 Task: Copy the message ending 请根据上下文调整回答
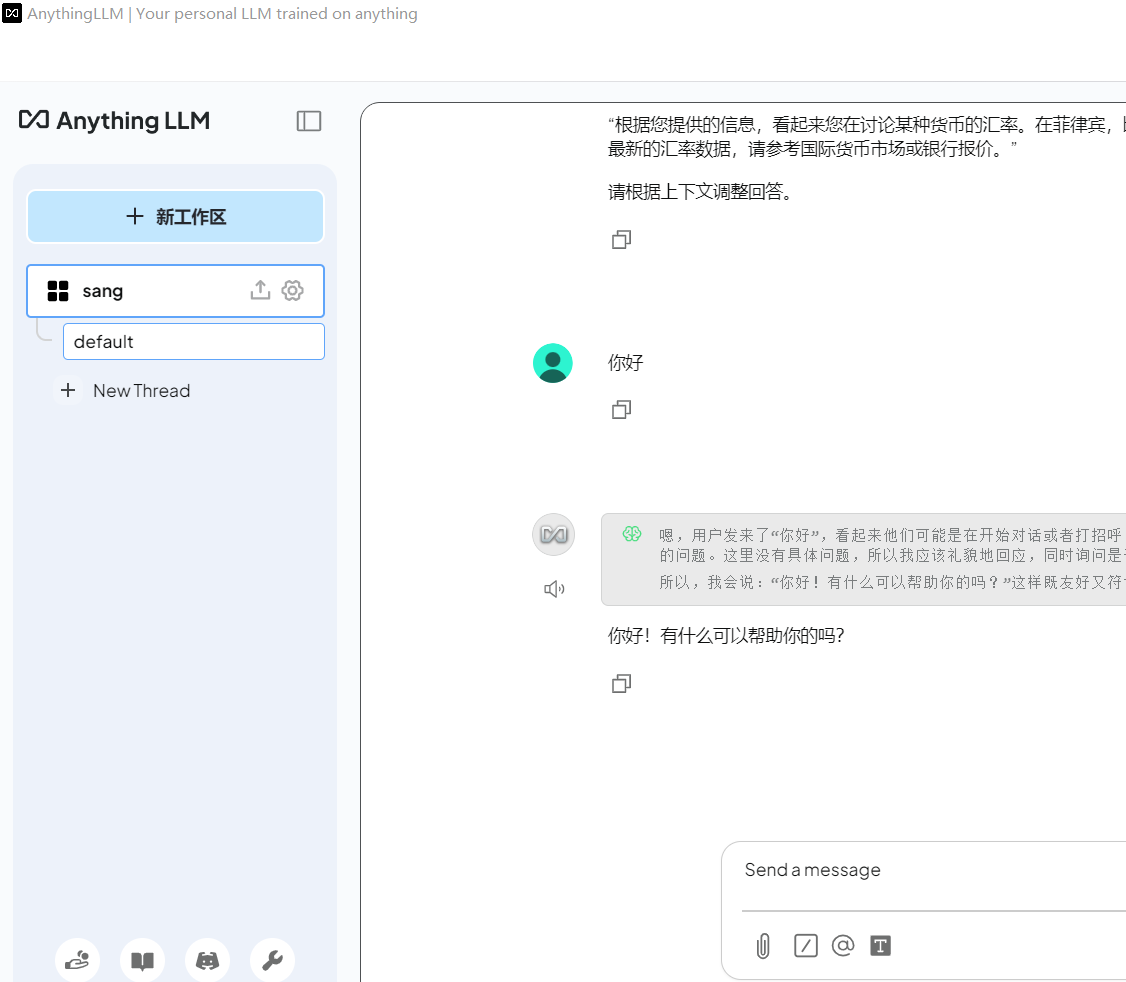click(621, 239)
